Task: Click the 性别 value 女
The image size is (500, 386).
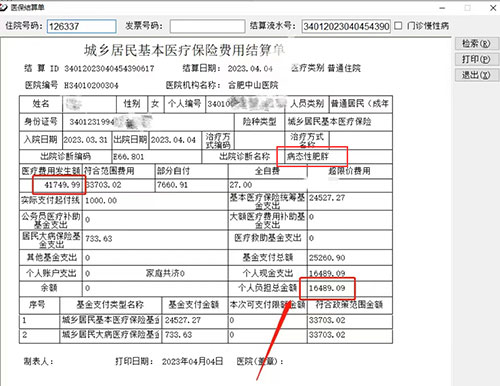Action: click(155, 104)
